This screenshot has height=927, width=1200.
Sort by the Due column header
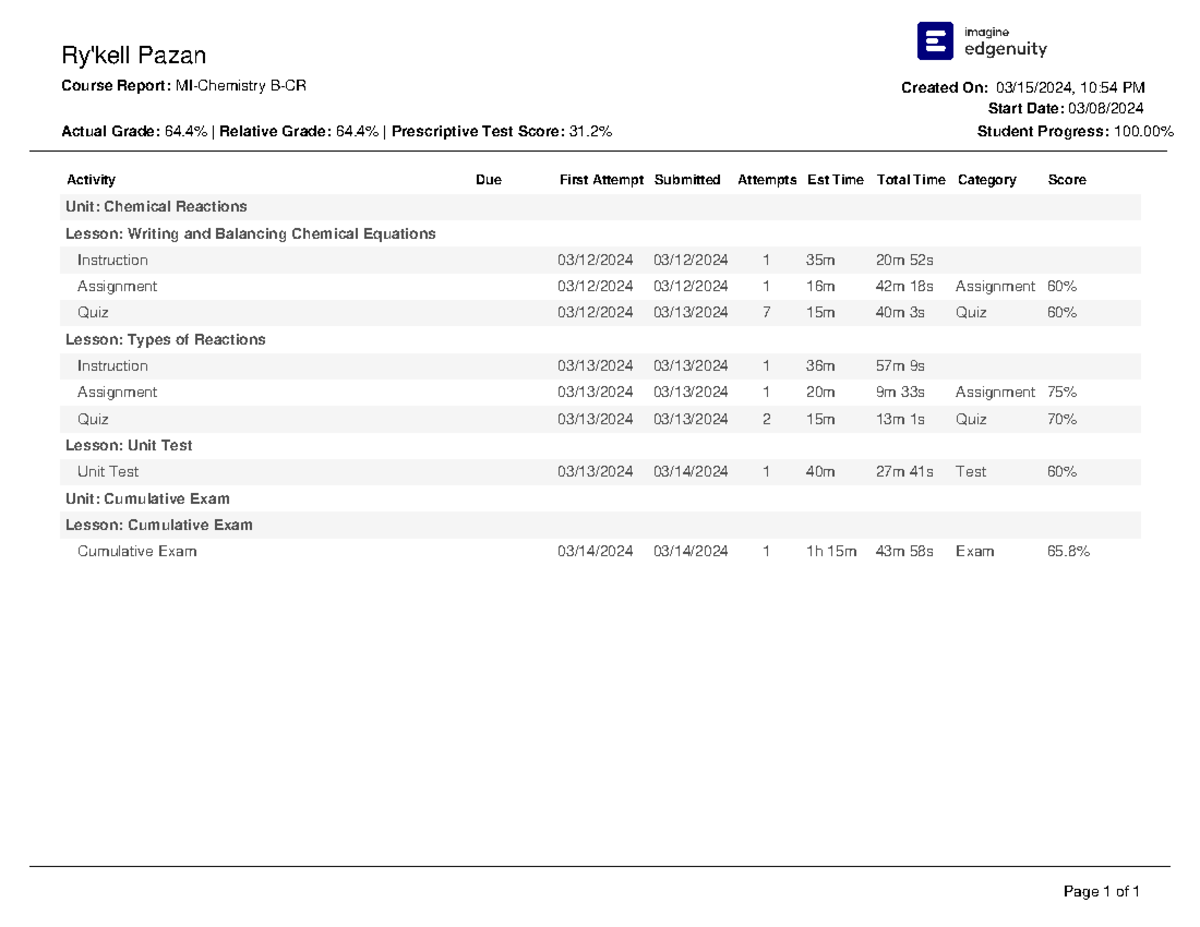point(487,180)
